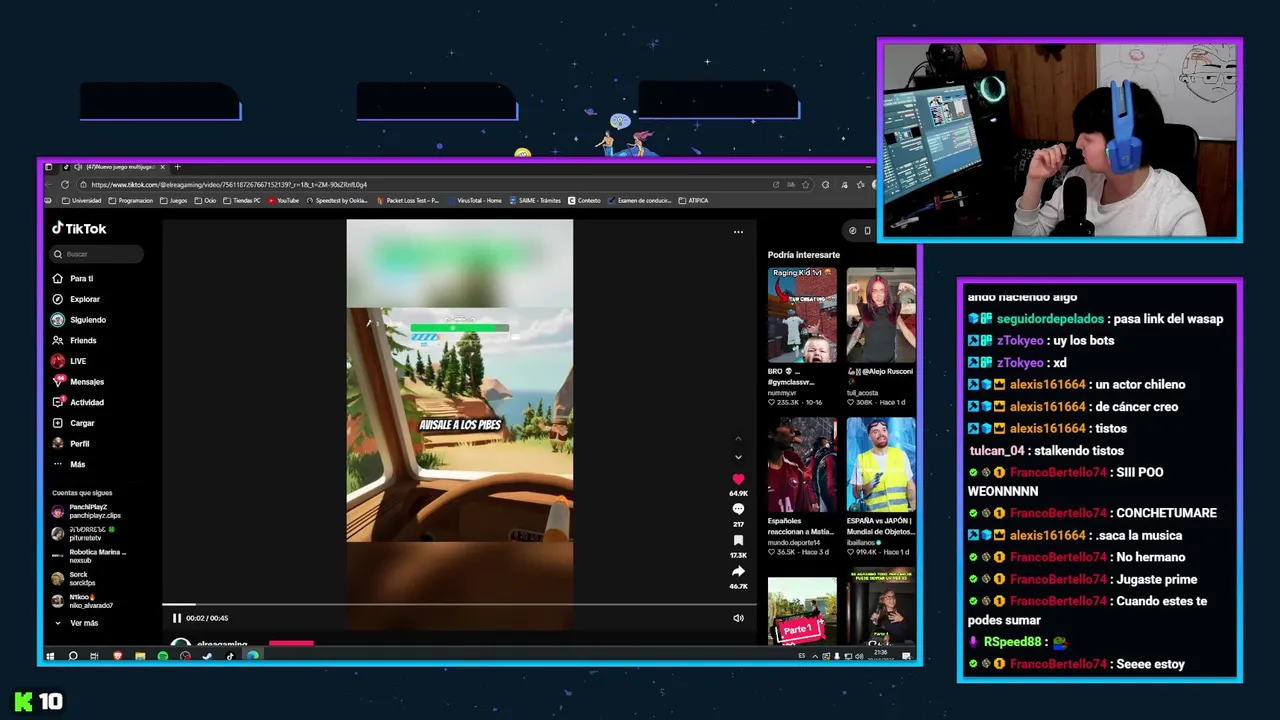Open pituretetv followed account

click(84, 533)
